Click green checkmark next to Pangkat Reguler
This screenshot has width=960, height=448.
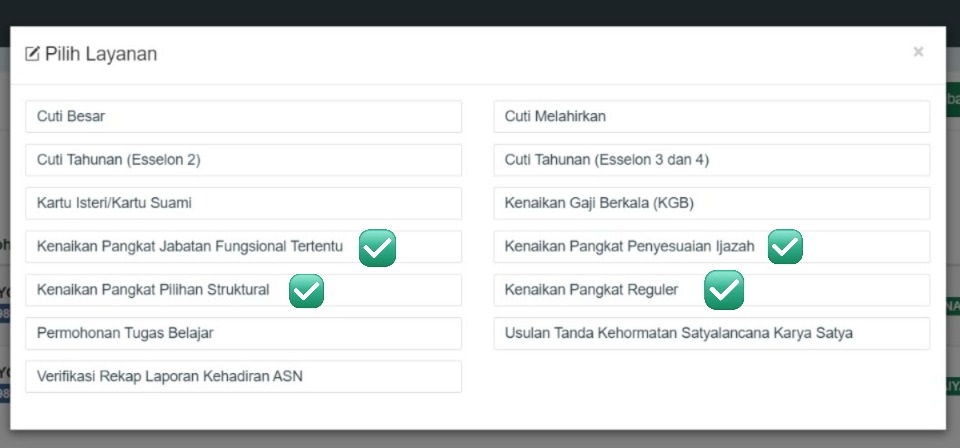point(723,291)
